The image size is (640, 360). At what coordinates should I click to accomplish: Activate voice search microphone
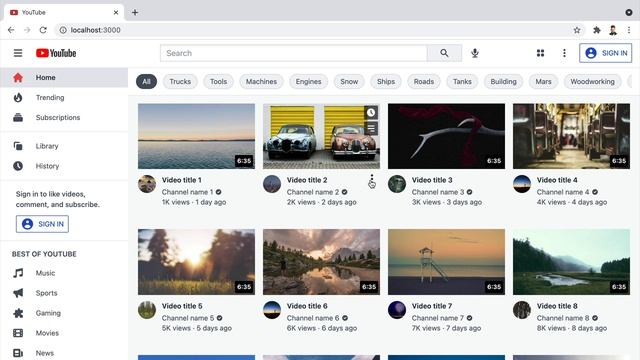[x=475, y=53]
